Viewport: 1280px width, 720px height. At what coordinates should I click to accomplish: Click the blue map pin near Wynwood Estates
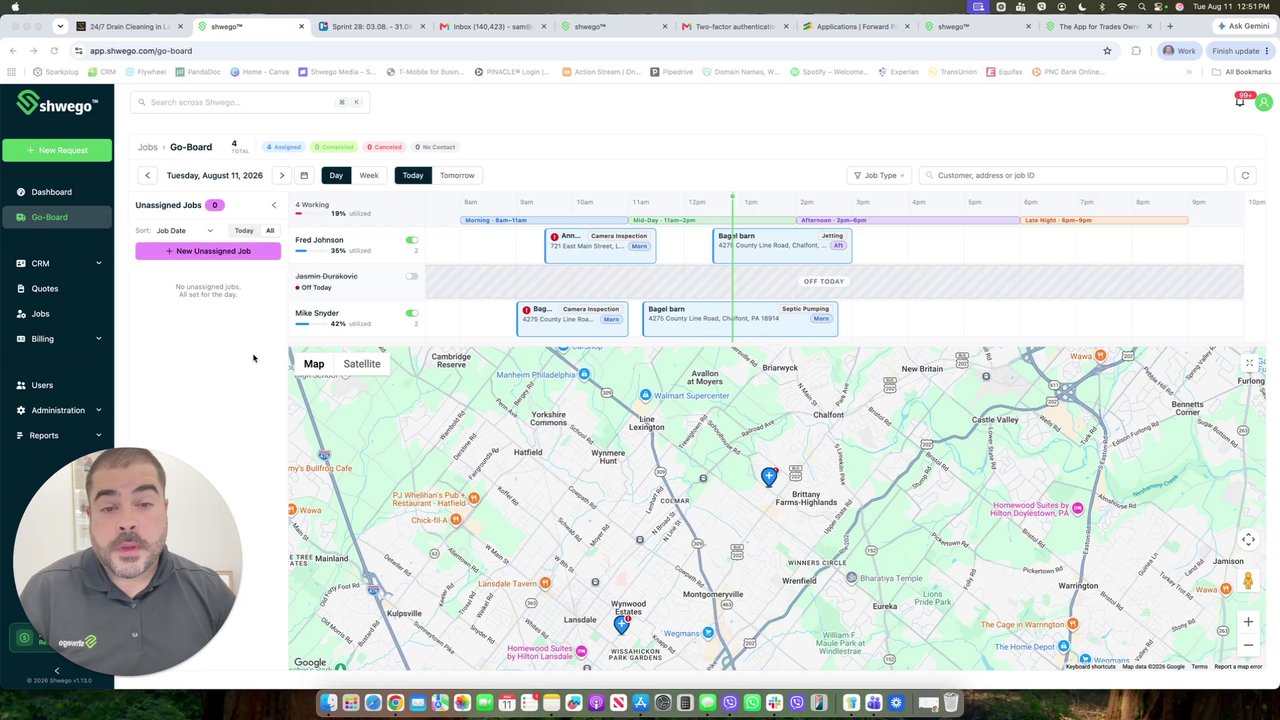[x=622, y=625]
